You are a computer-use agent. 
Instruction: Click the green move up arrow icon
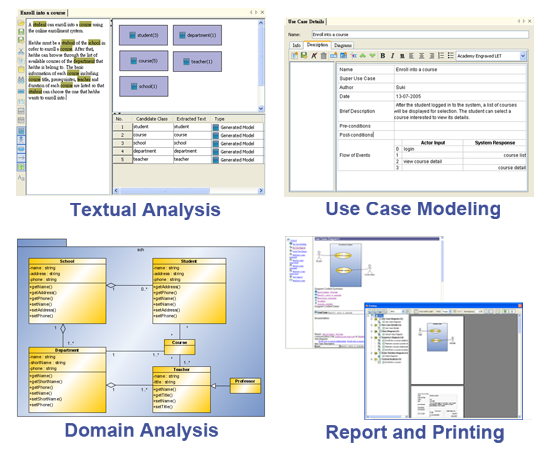coord(363,55)
